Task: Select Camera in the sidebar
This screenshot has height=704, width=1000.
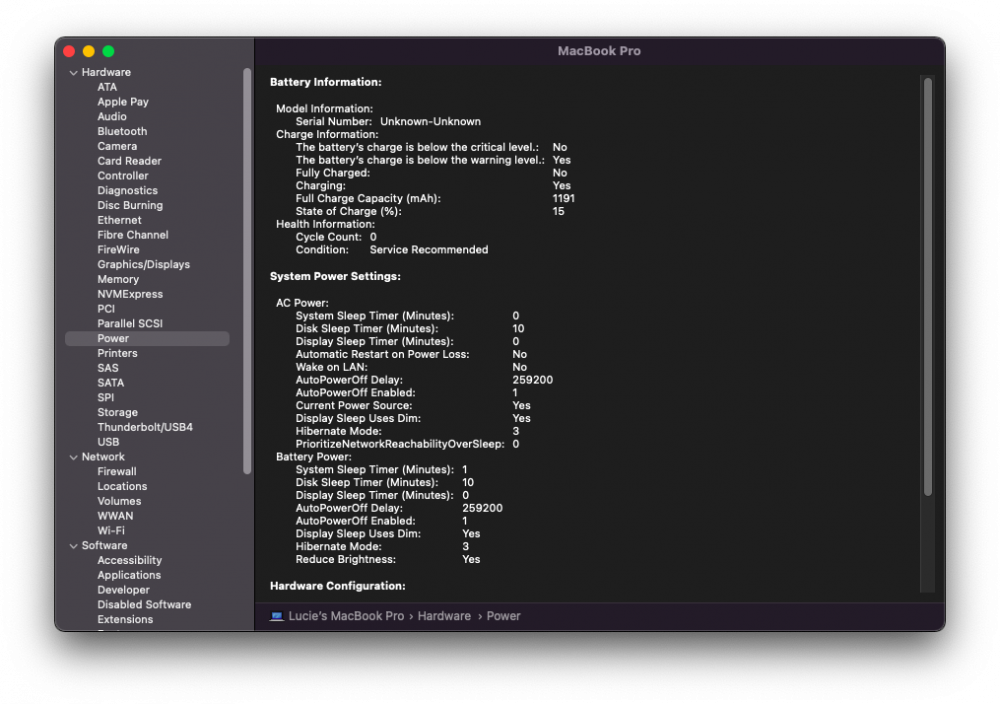Action: point(117,146)
